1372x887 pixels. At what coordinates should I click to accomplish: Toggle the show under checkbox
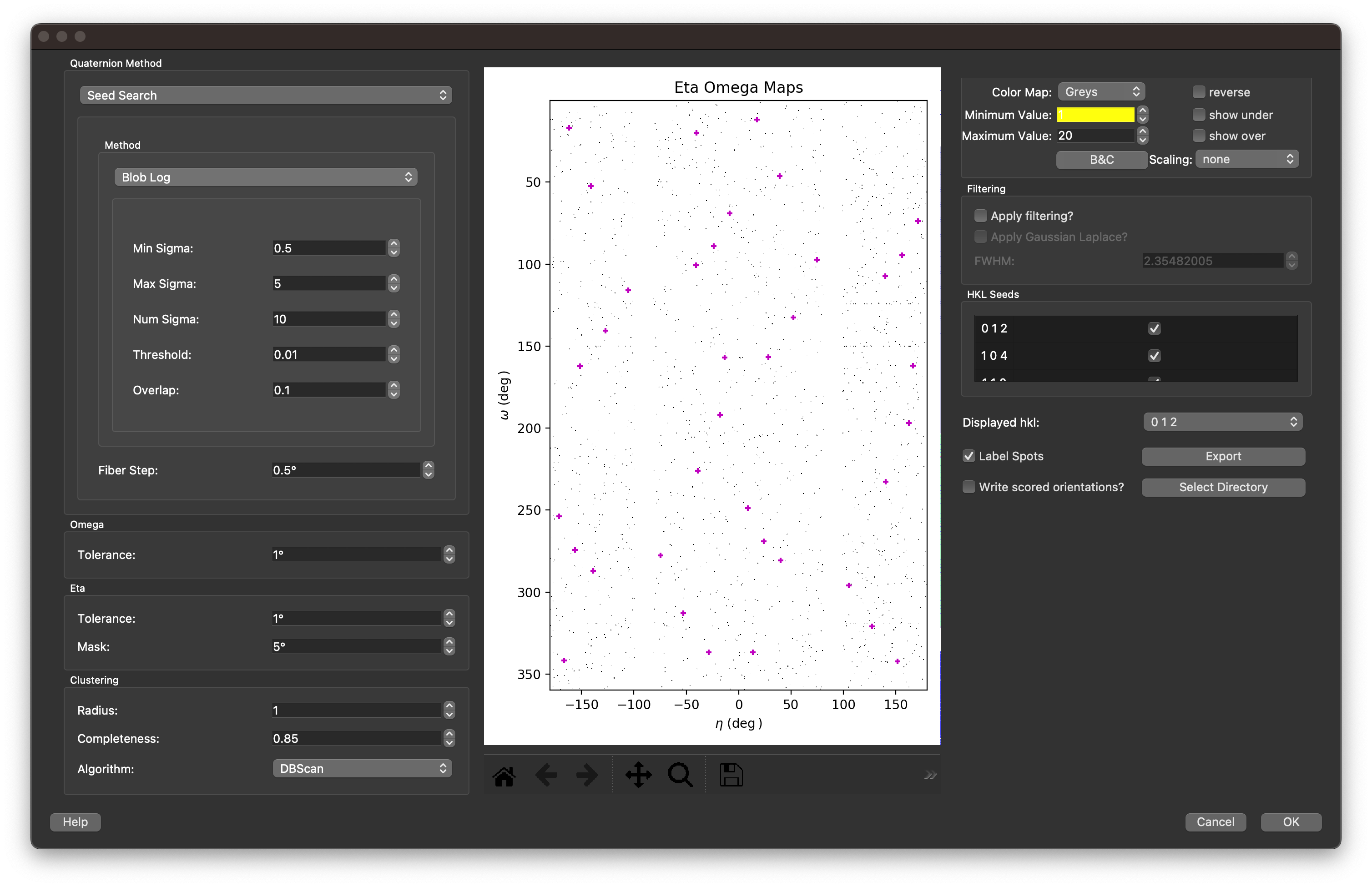1199,115
